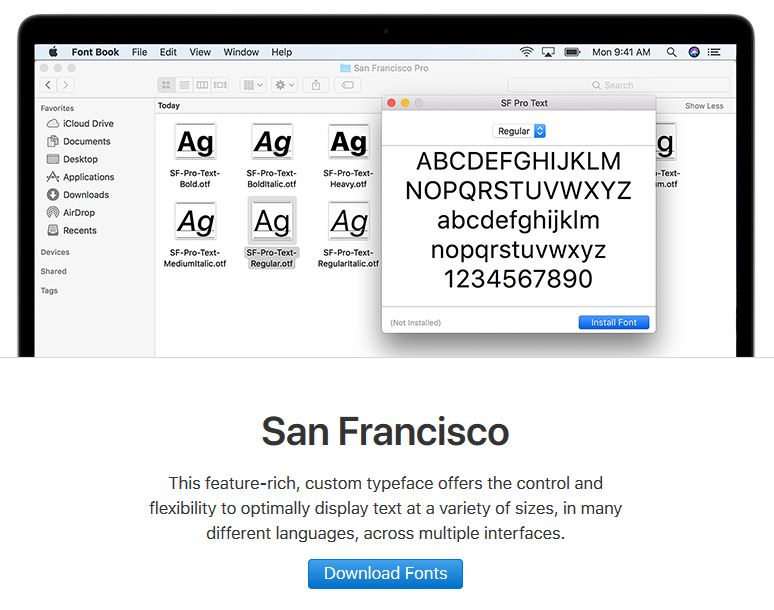This screenshot has width=774, height=610.
Task: Select Downloads in sidebar
Action: click(77, 194)
